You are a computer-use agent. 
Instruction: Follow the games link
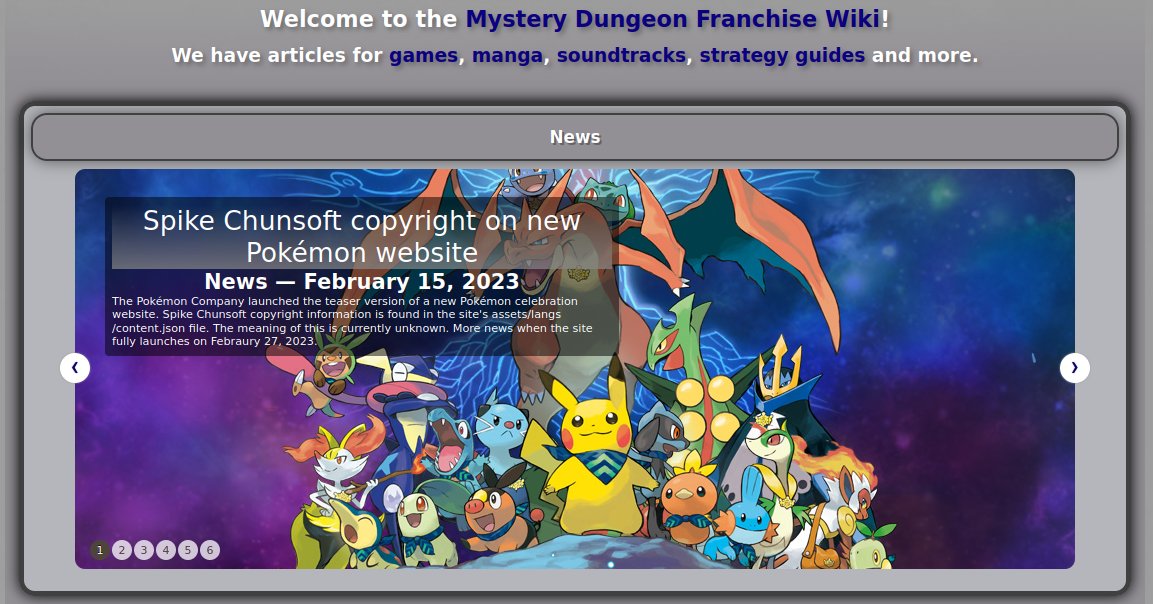(x=424, y=55)
